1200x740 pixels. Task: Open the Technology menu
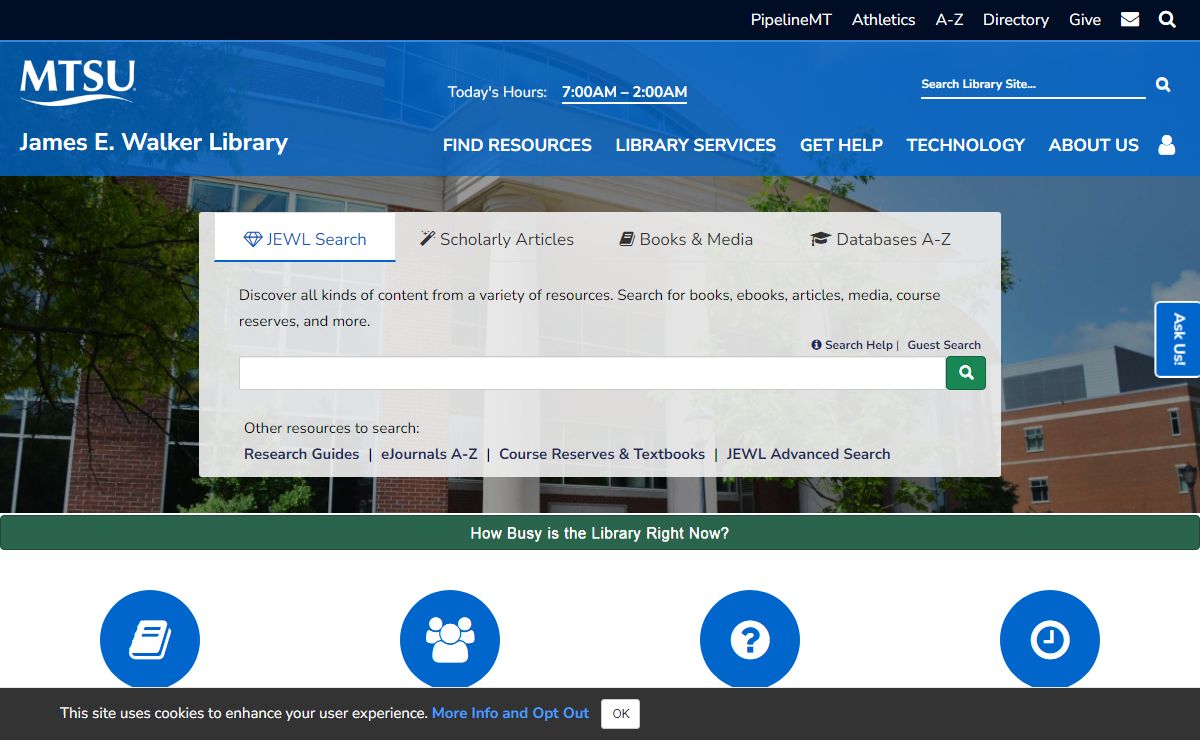966,145
